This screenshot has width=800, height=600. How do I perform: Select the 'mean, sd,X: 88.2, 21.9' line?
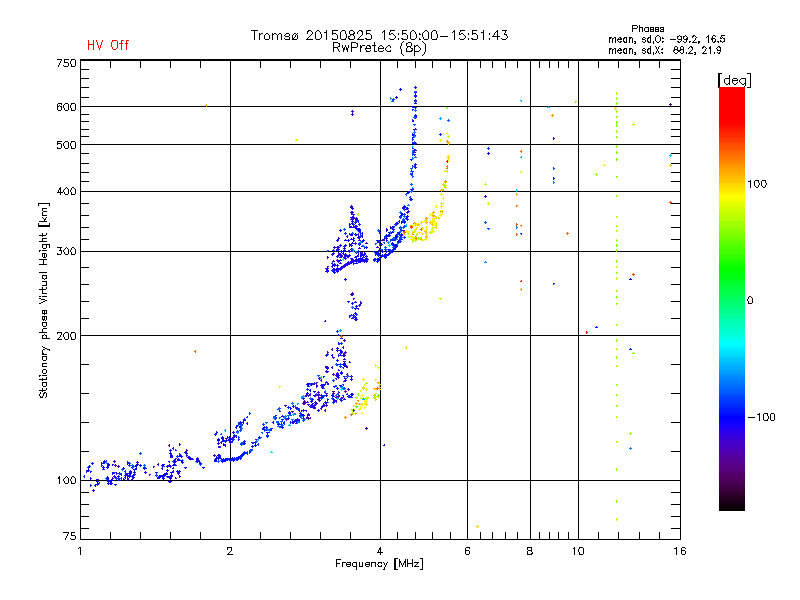(664, 50)
